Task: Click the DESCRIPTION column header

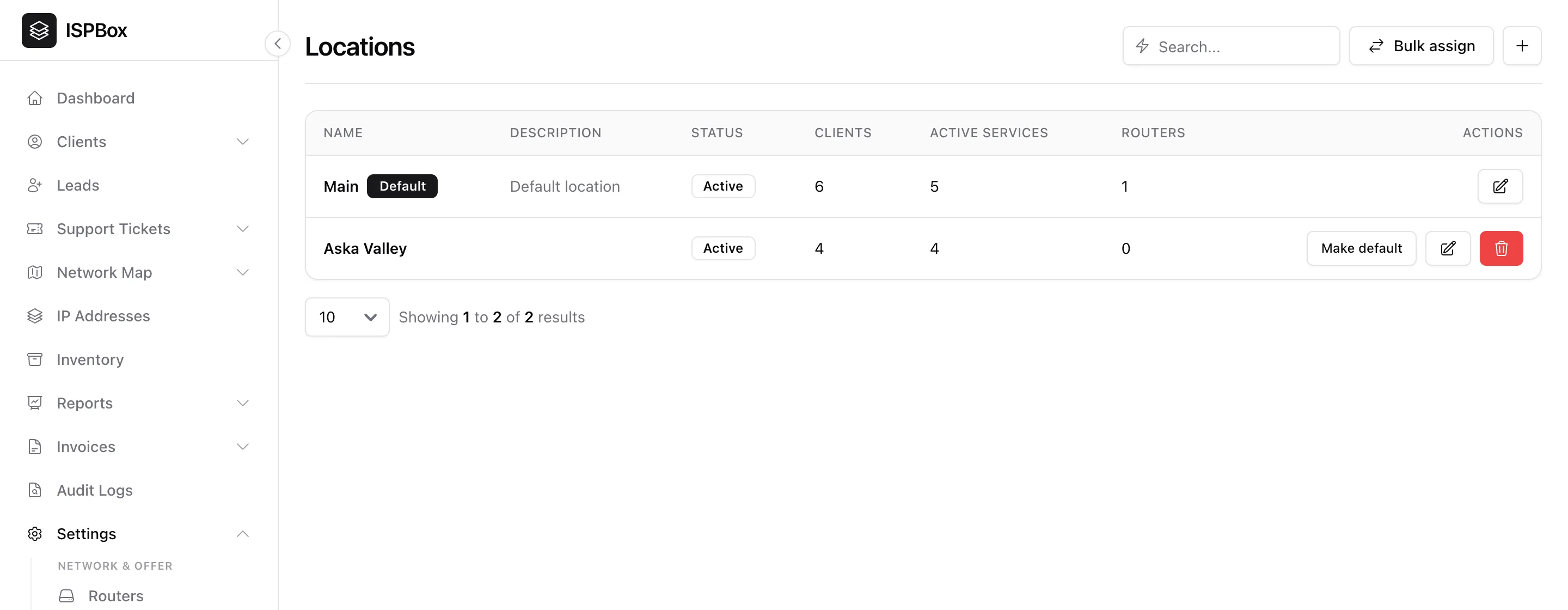Action: pos(556,133)
